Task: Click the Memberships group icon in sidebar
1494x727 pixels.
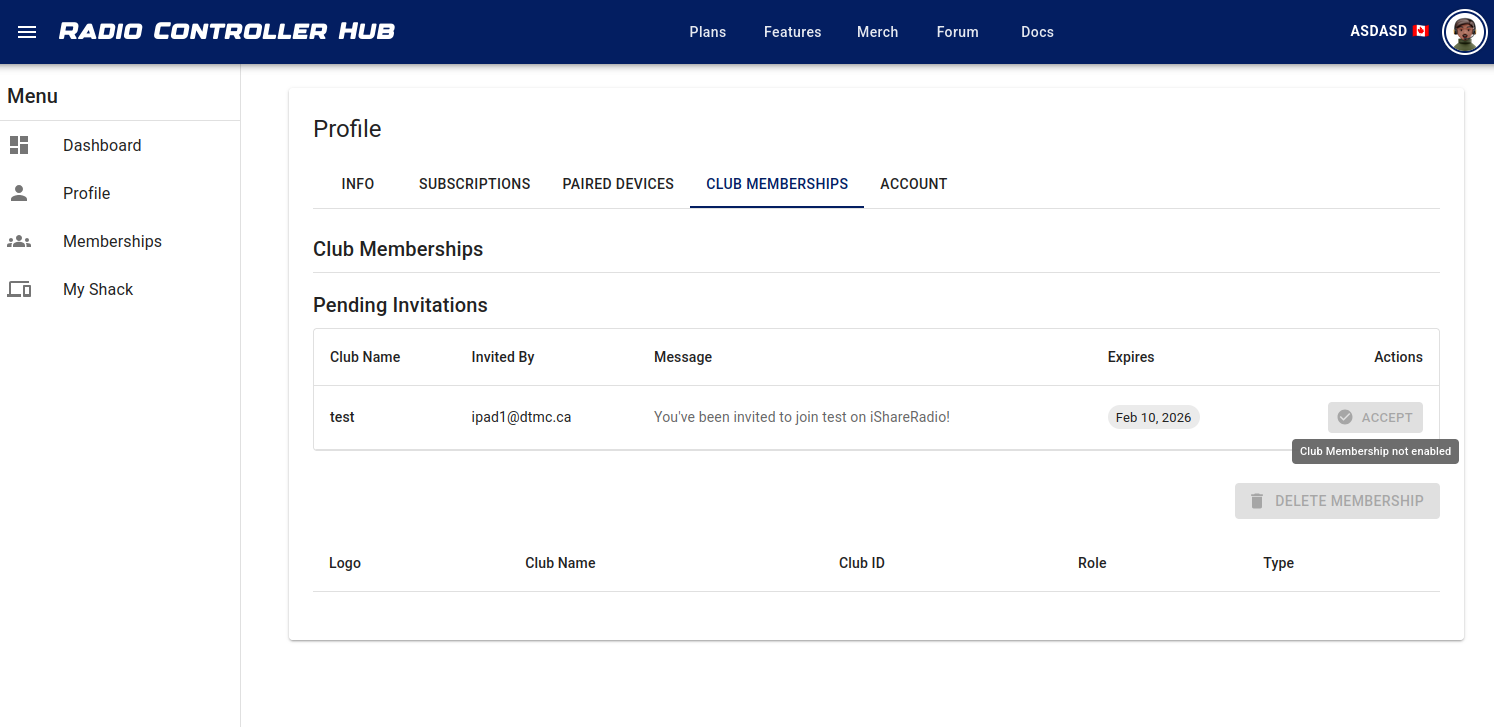Action: pyautogui.click(x=19, y=241)
